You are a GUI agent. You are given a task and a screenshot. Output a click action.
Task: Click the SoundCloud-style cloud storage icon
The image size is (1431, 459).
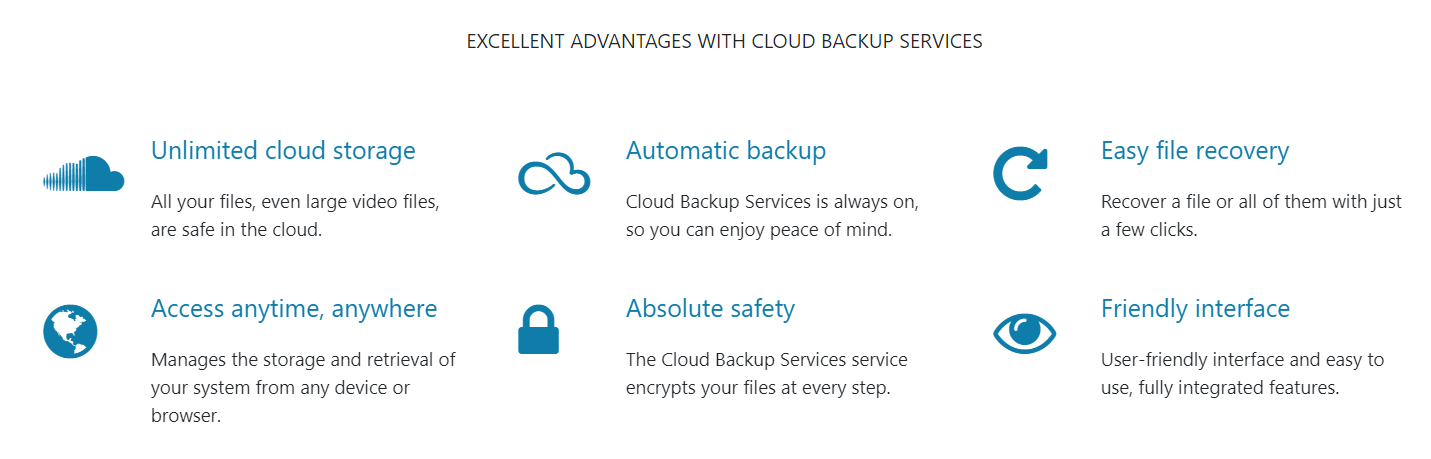pos(84,174)
